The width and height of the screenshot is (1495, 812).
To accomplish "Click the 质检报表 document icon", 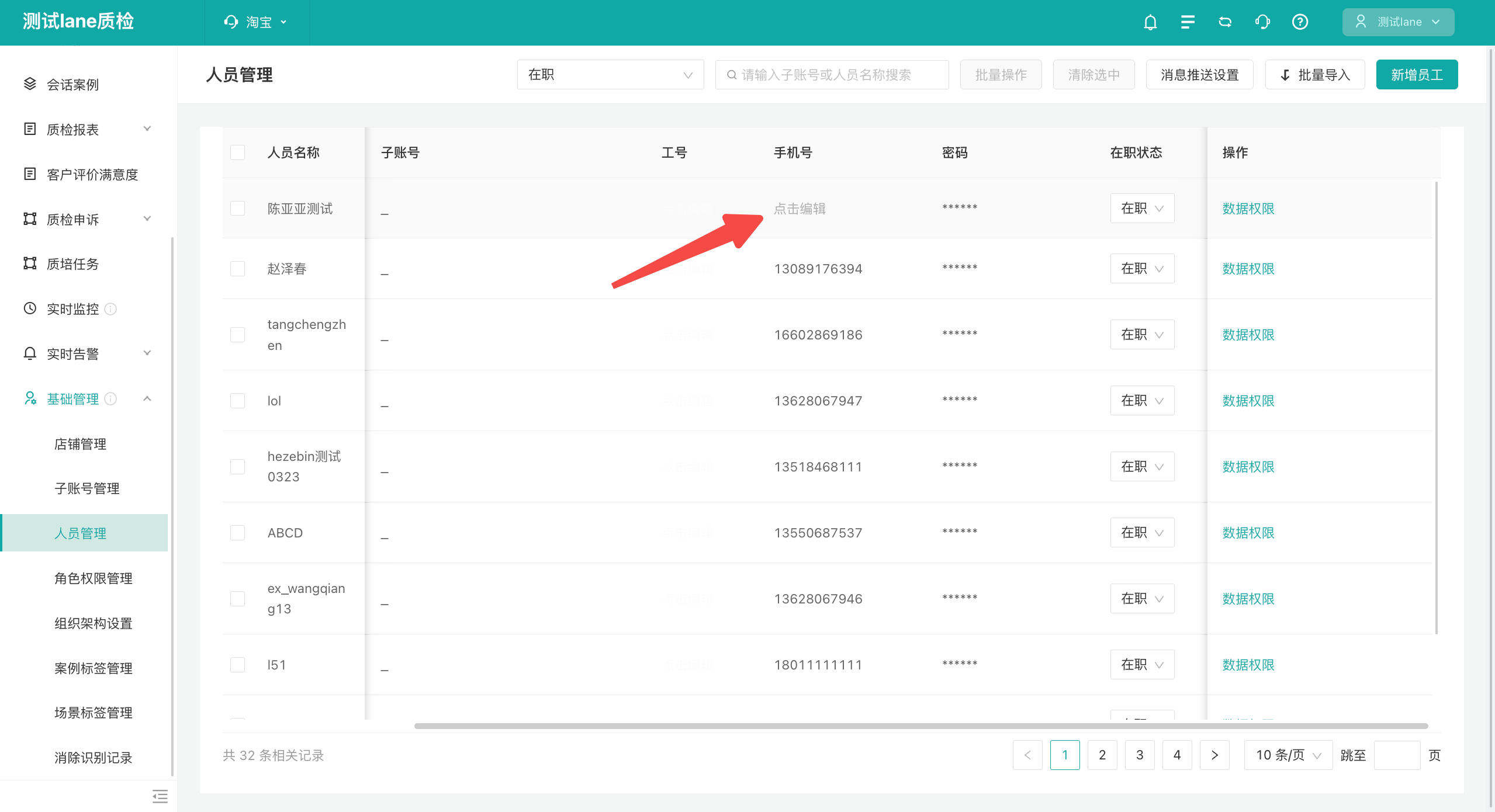I will 30,129.
